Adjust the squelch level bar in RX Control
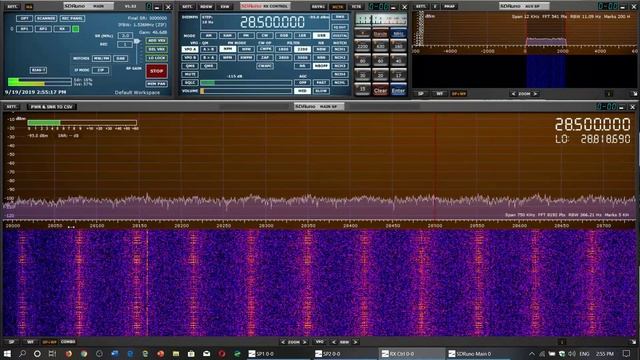Image resolution: width=640 pixels, height=360 pixels. tap(246, 83)
